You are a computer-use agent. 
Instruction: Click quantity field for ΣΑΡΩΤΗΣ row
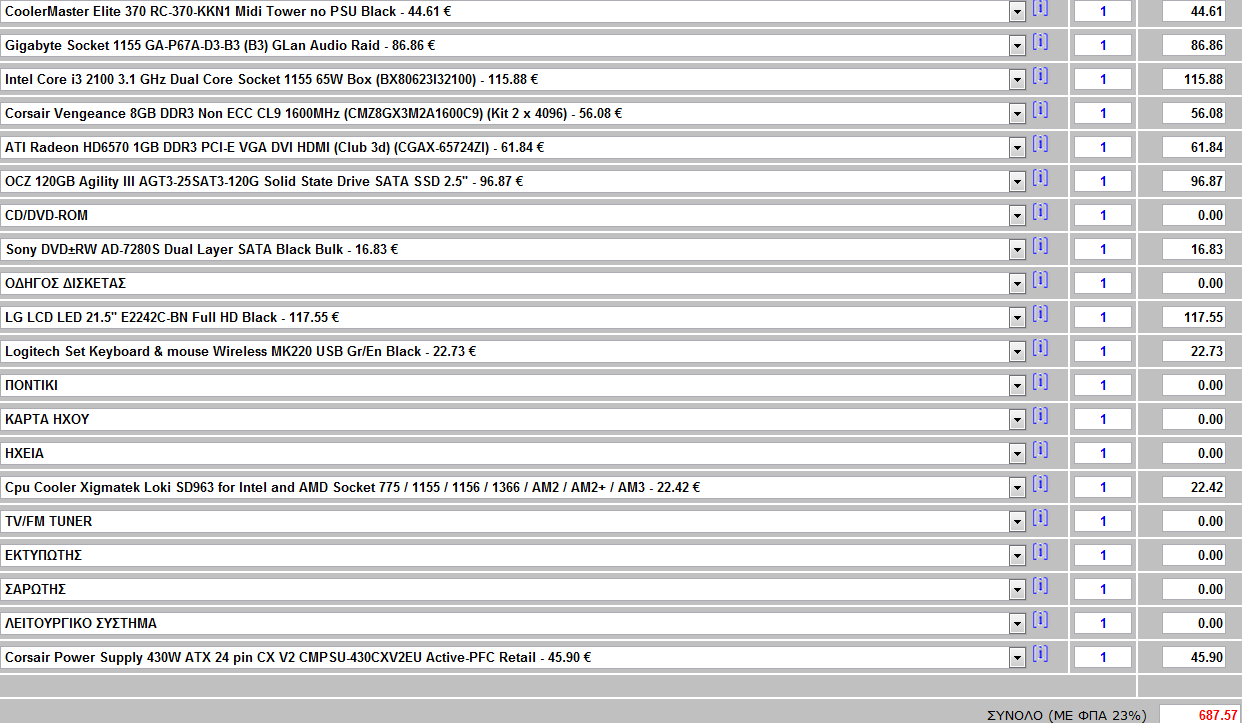pyautogui.click(x=1103, y=590)
